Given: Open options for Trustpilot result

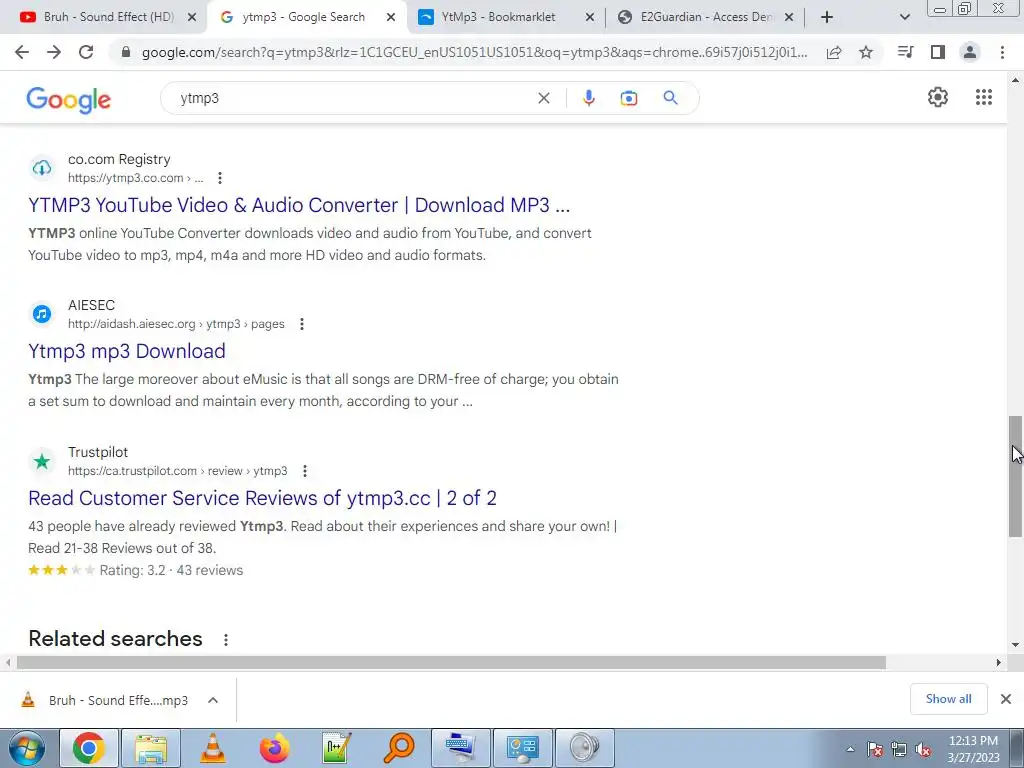Looking at the screenshot, I should click(304, 471).
